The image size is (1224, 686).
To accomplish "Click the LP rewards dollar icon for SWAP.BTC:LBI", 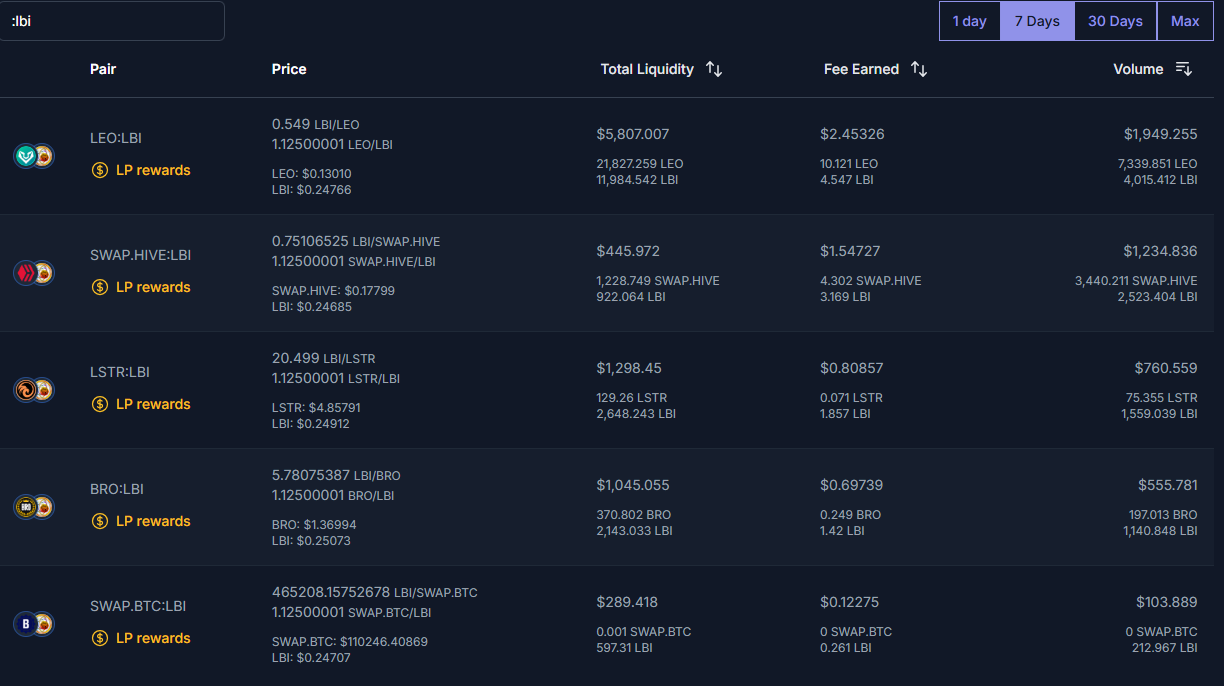I will coord(99,638).
